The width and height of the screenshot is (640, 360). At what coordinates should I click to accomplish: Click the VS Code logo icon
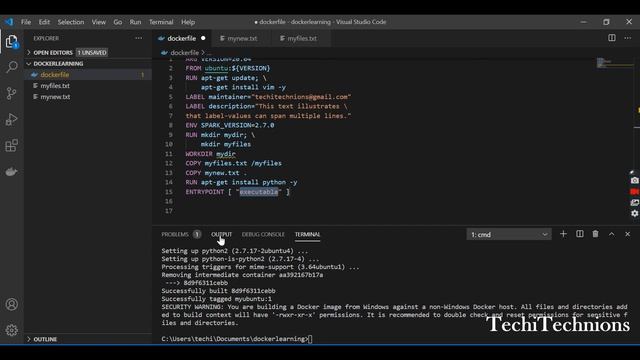9,22
